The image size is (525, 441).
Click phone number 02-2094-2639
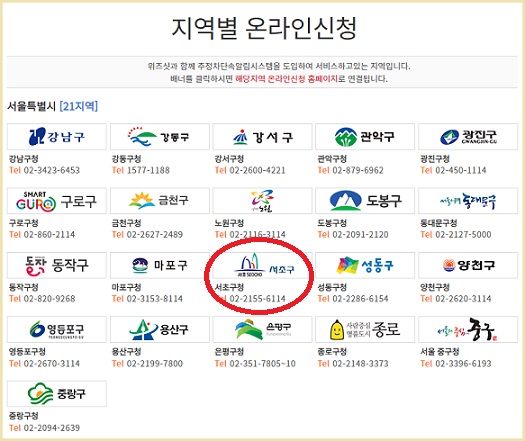tap(52, 428)
